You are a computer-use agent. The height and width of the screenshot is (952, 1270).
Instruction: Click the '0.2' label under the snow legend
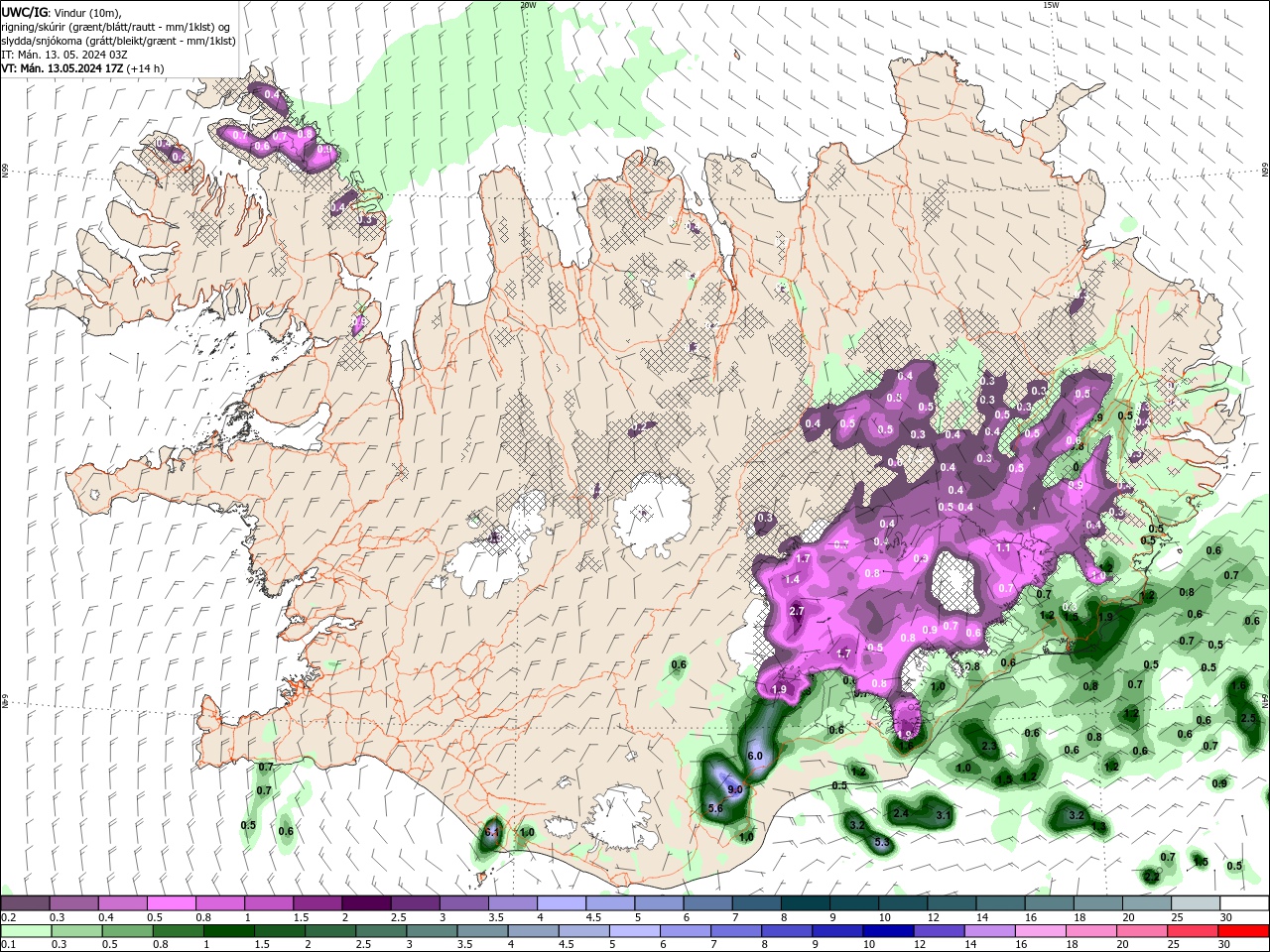tap(7, 917)
